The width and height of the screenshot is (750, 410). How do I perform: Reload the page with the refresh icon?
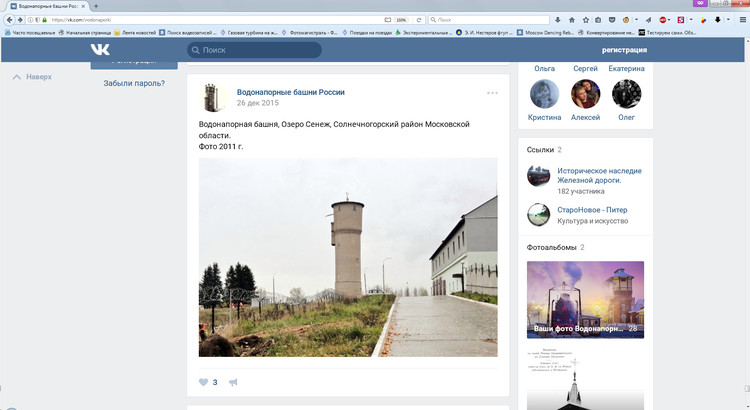419,20
